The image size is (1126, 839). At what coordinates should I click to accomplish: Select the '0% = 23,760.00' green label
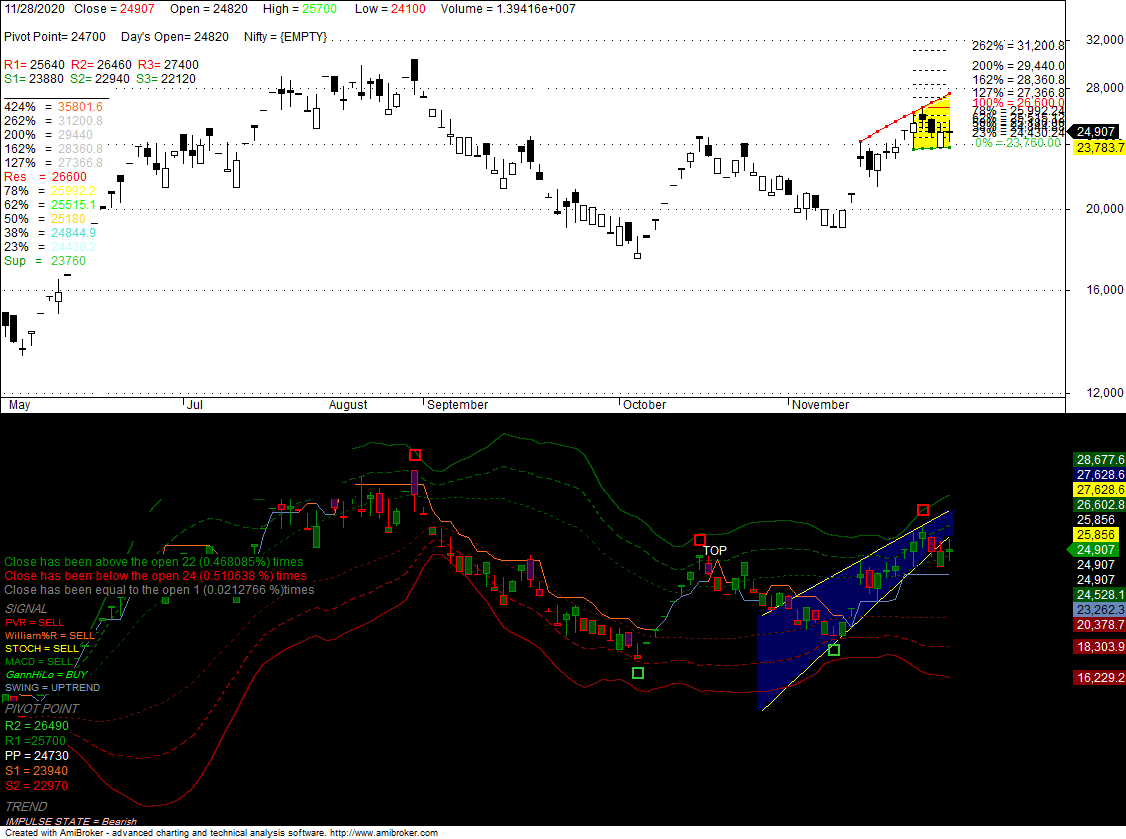(1018, 143)
